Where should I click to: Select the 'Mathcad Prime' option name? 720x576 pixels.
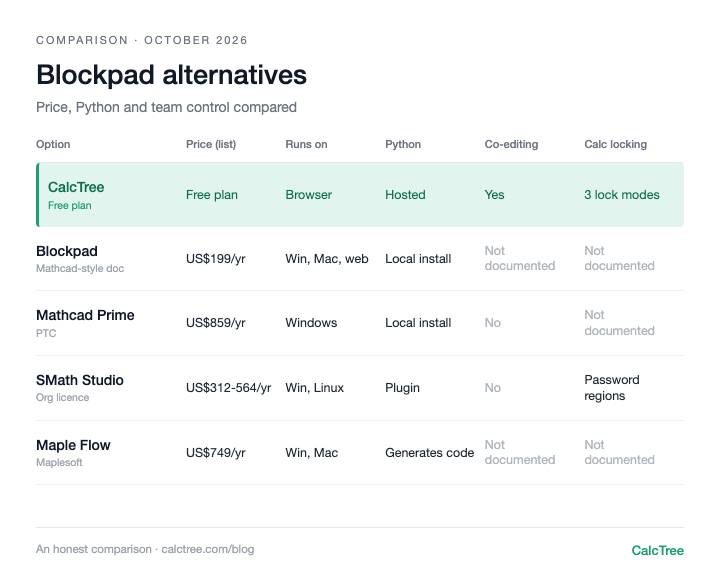85,316
